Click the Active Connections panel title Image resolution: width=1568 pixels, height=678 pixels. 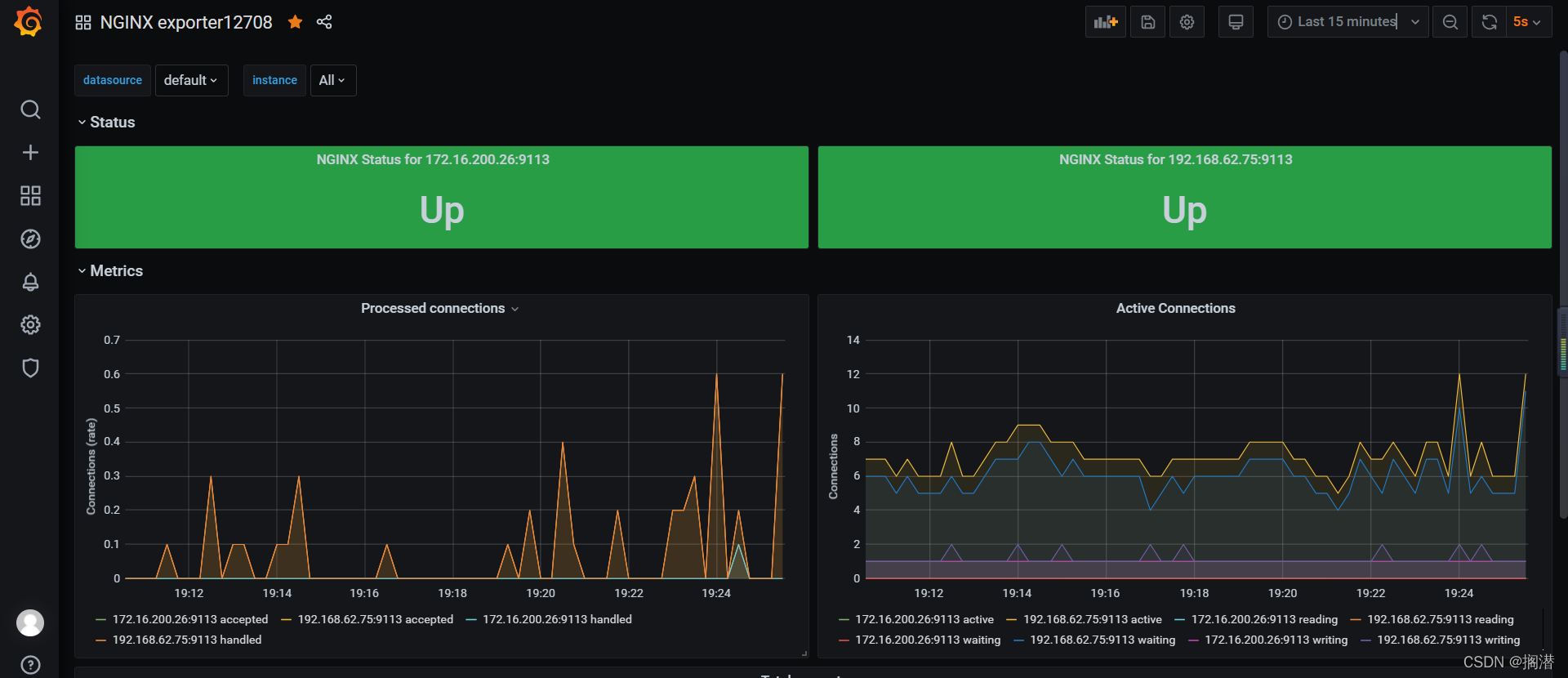coord(1175,308)
